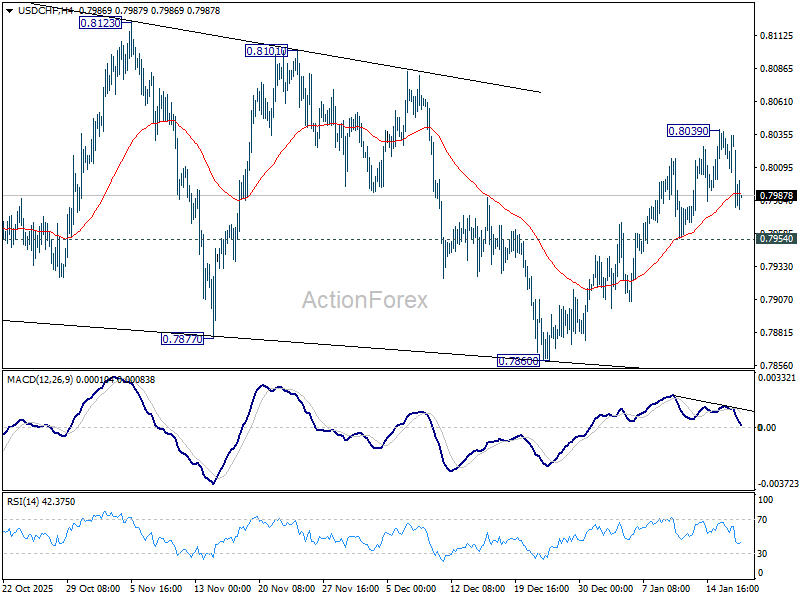Click the 7 Jan 08:00 date label
Image resolution: width=800 pixels, height=600 pixels.
pos(666,588)
